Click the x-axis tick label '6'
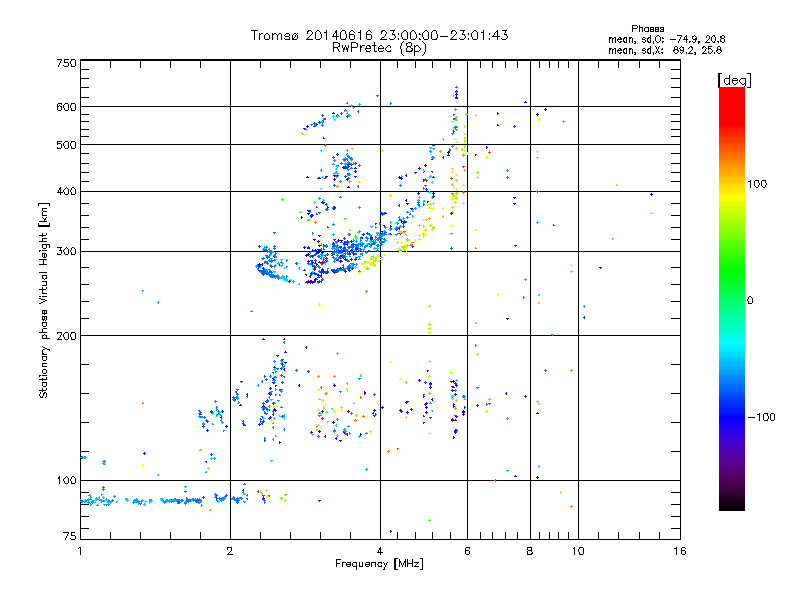Screen dimensions: 800x600 [467, 551]
